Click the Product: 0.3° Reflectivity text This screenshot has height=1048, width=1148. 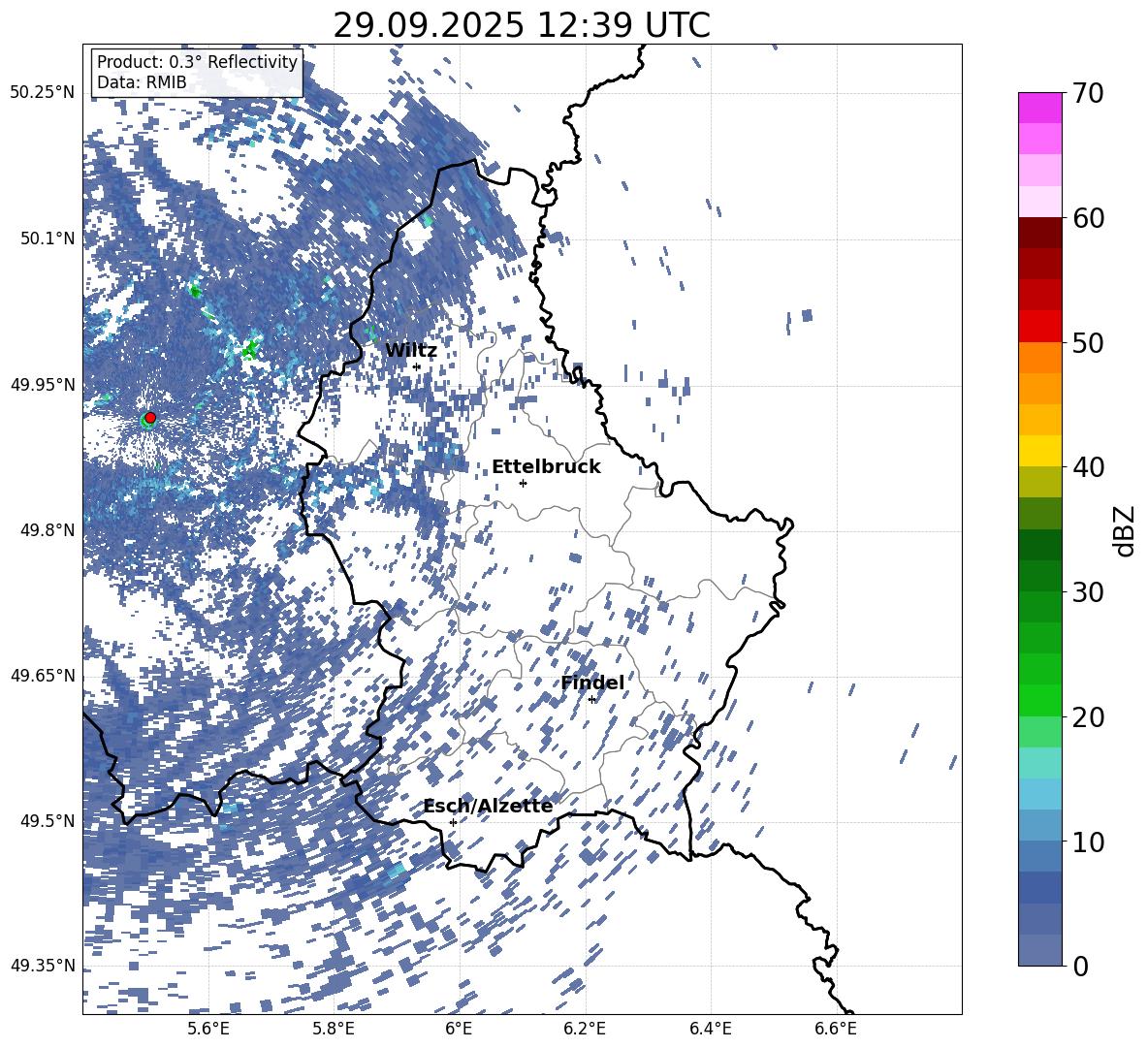coord(197,62)
